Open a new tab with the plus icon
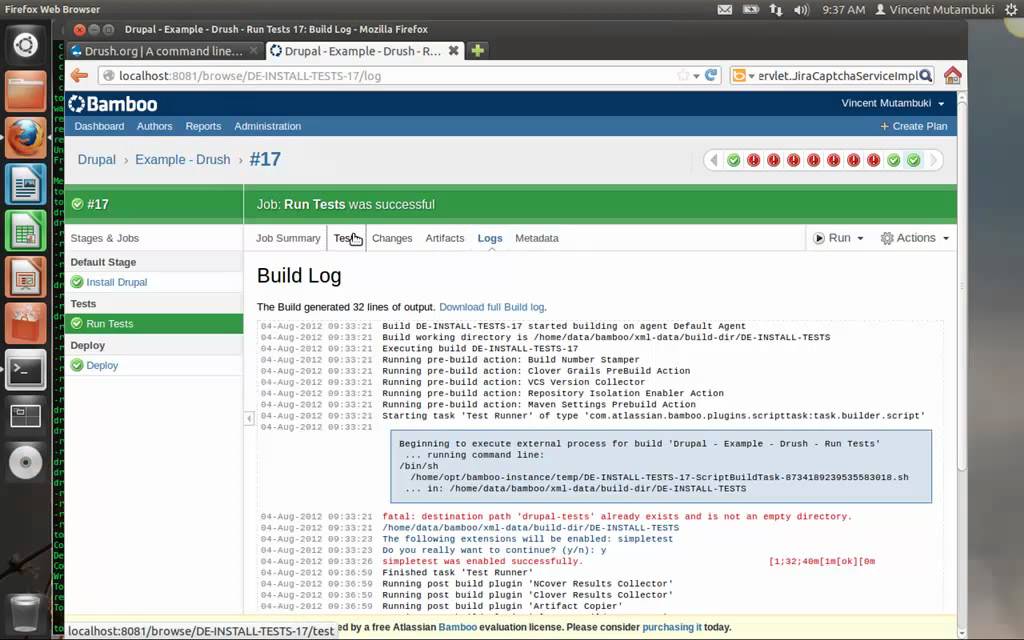The width and height of the screenshot is (1024, 640). (477, 51)
